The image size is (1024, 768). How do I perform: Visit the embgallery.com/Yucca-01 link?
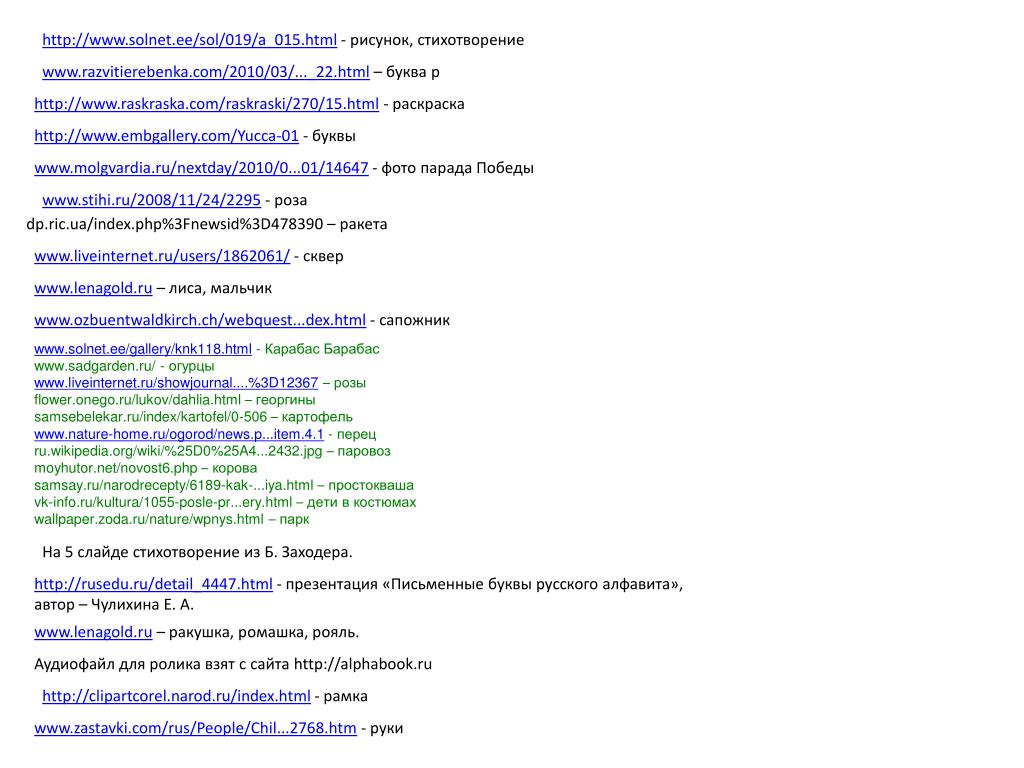167,136
